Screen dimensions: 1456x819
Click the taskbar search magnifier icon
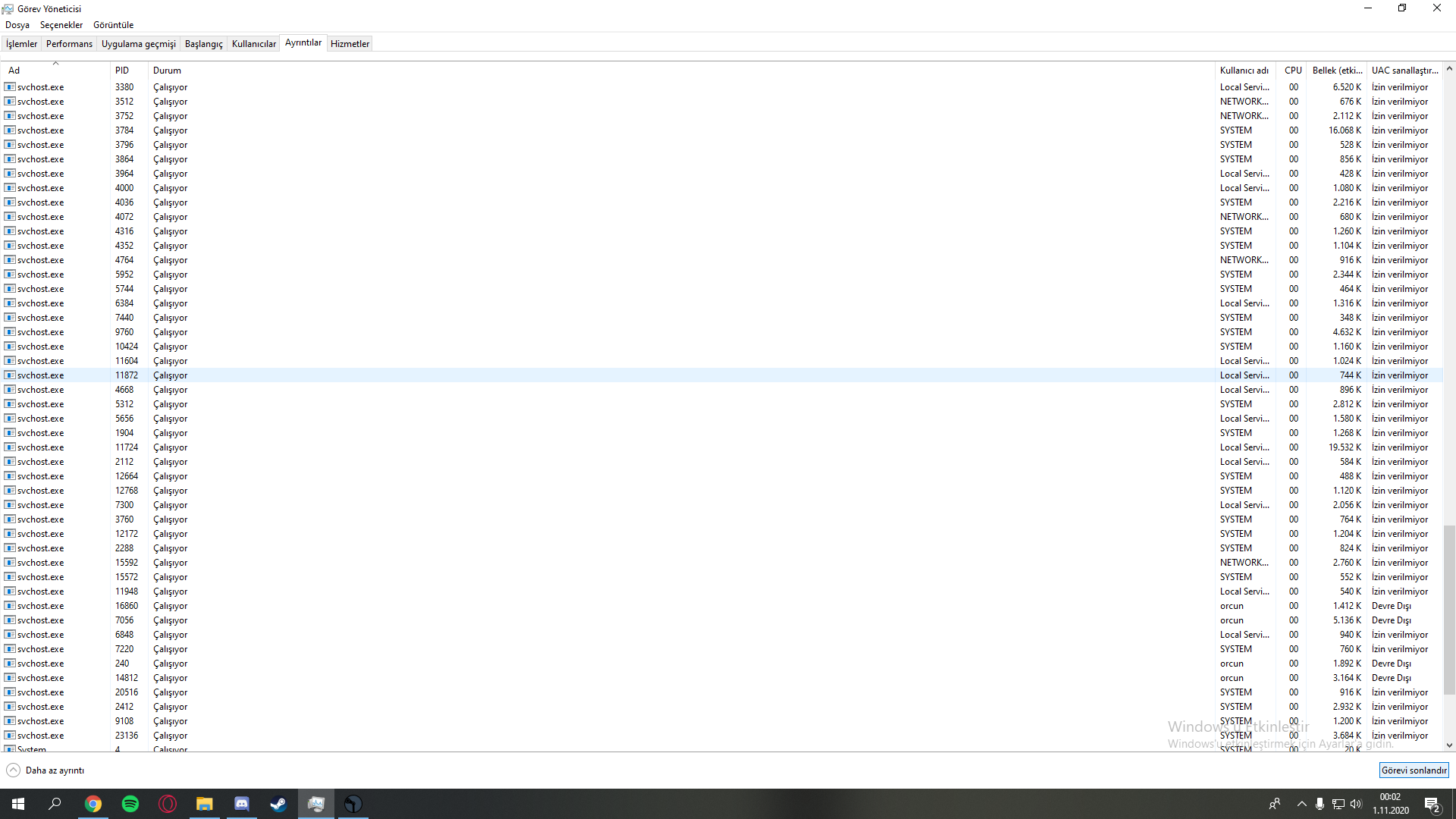tap(55, 804)
